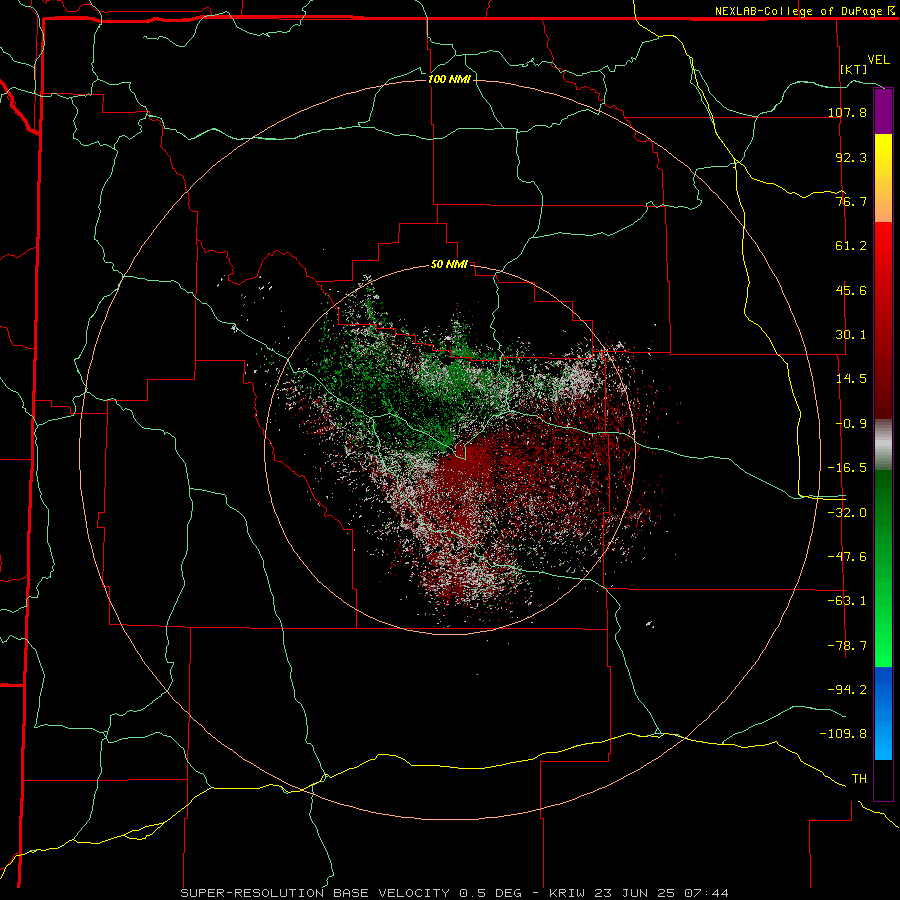The image size is (900, 900).
Task: Click the 14.5 velocity scale value
Action: tap(851, 379)
